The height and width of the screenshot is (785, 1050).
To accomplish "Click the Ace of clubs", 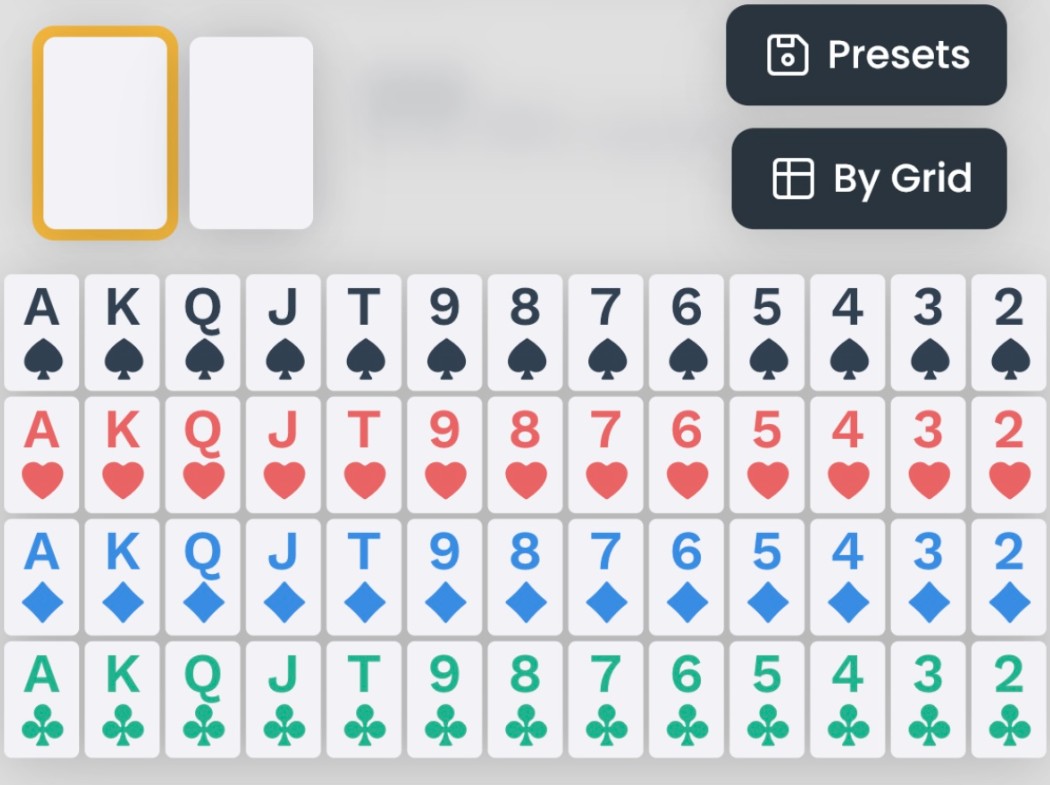I will pos(42,700).
